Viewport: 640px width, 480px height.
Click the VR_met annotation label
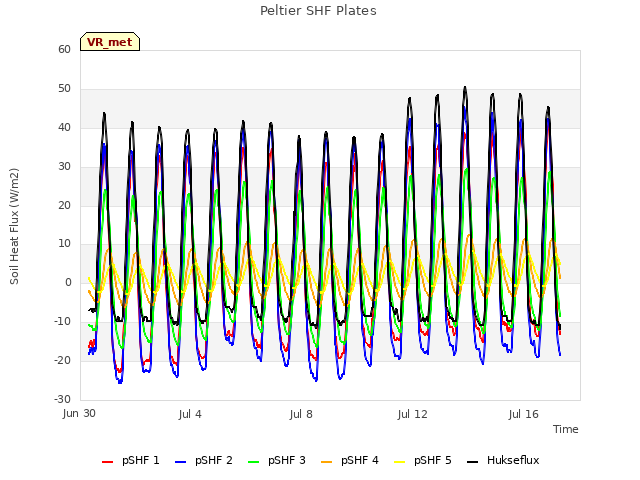[x=110, y=42]
